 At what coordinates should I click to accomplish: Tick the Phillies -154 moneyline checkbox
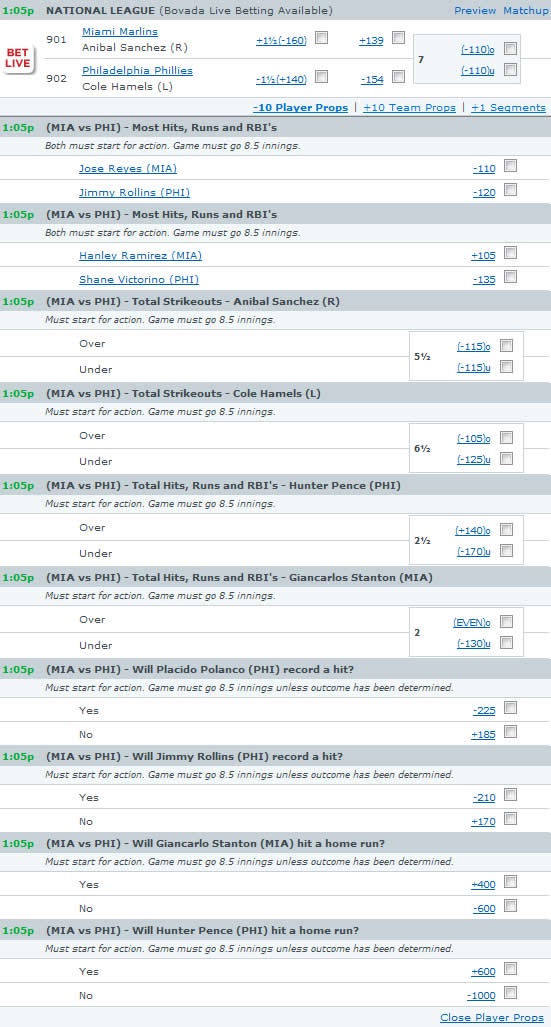click(x=398, y=77)
